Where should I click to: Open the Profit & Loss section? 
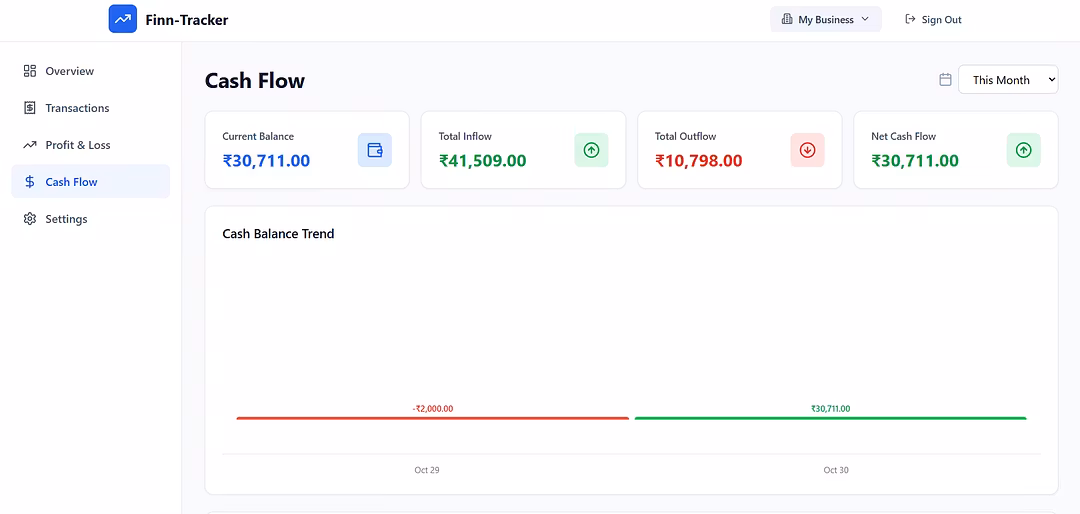78,145
